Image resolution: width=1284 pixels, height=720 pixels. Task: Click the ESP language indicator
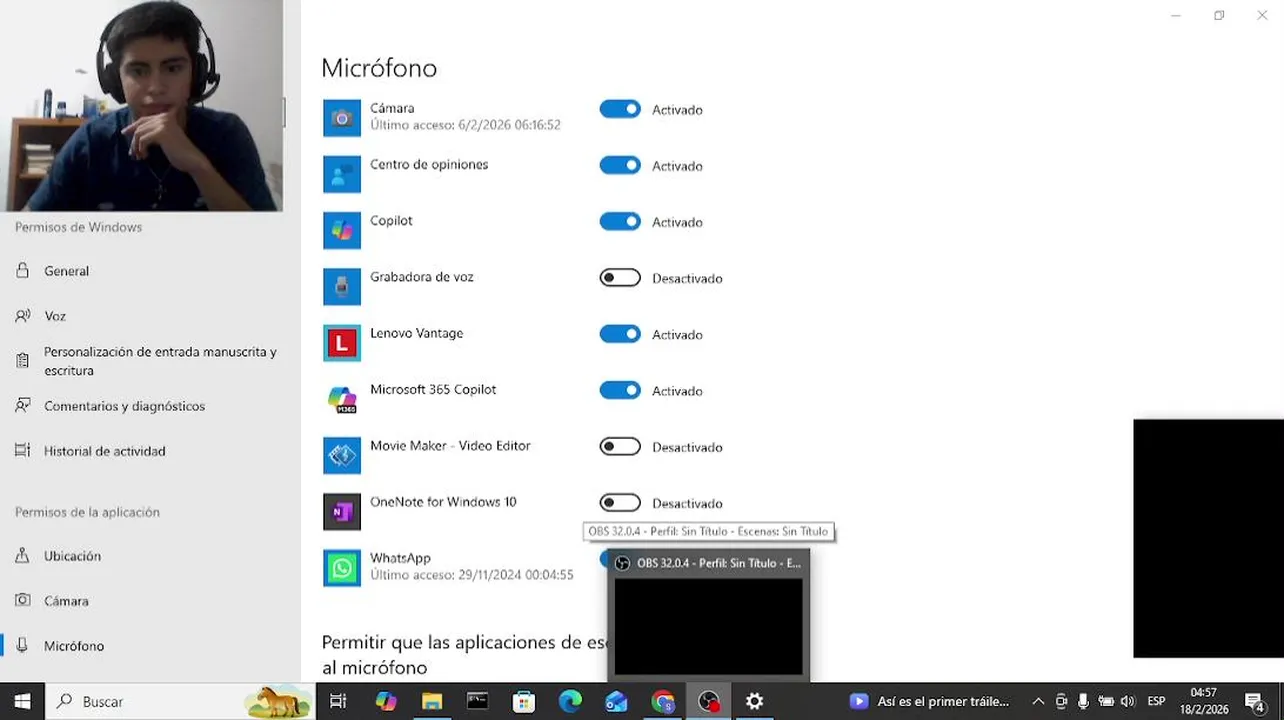click(1156, 702)
